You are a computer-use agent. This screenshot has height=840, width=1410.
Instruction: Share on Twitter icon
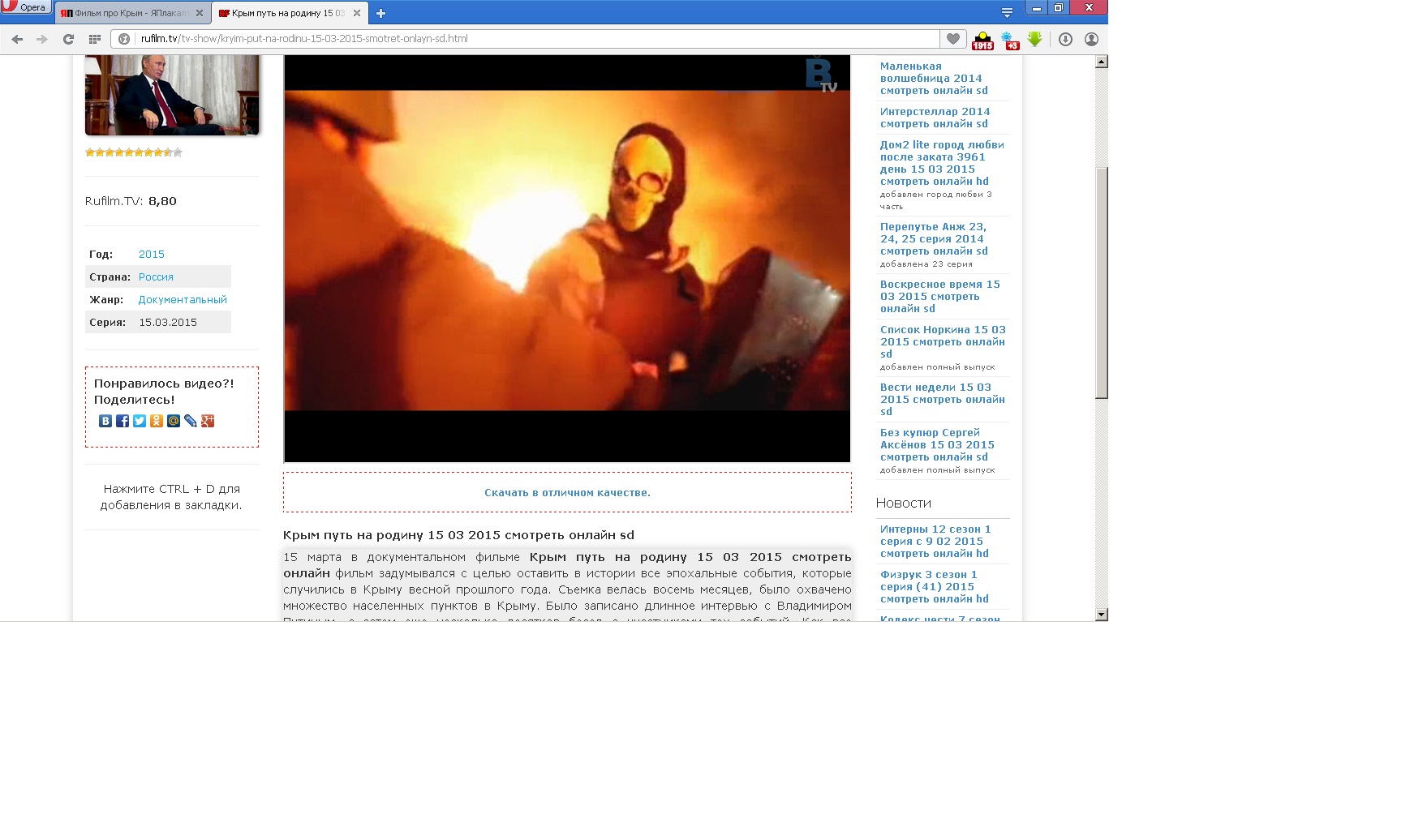(140, 421)
